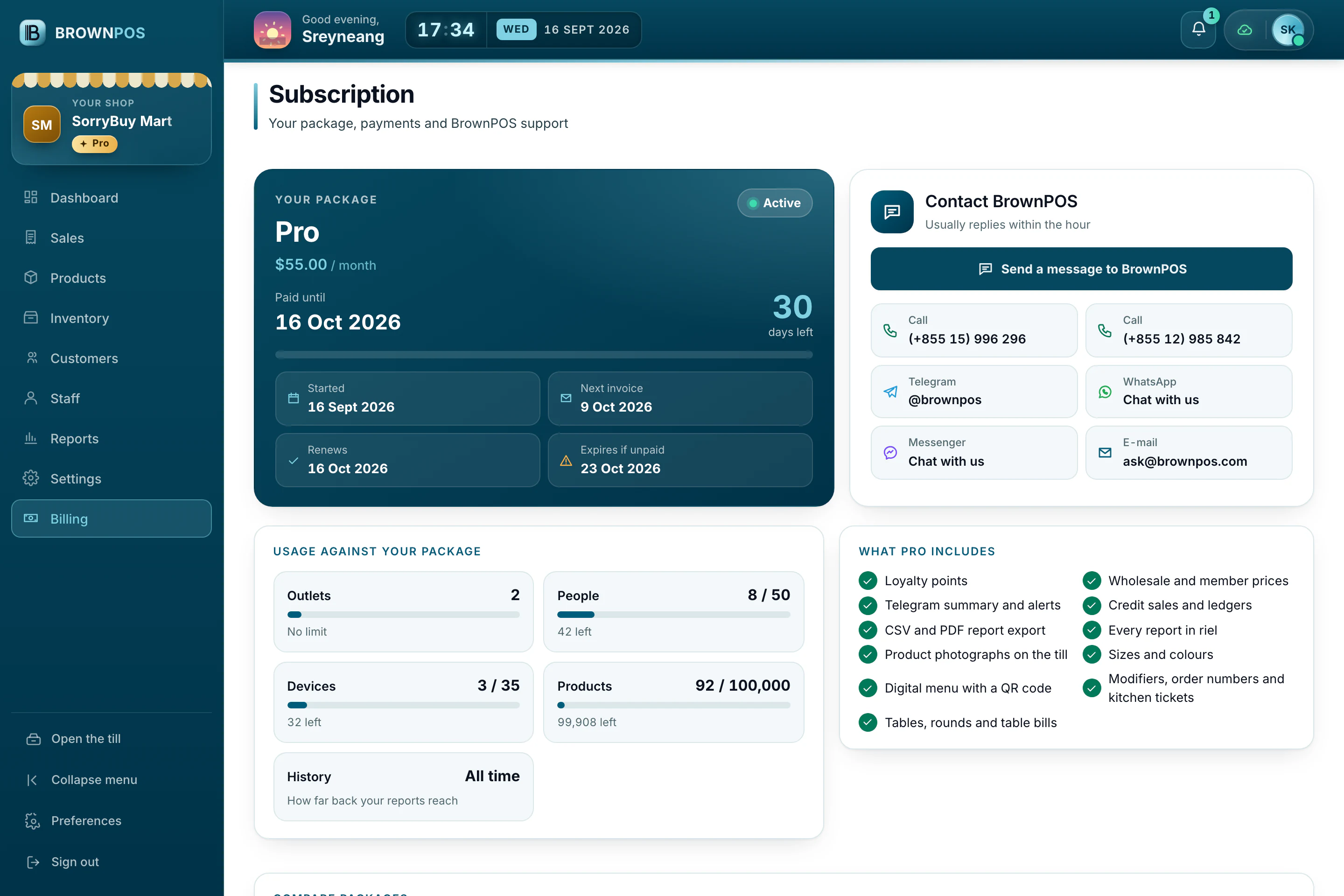Open the notifications bell
Image resolution: width=1344 pixels, height=896 pixels.
click(x=1198, y=29)
